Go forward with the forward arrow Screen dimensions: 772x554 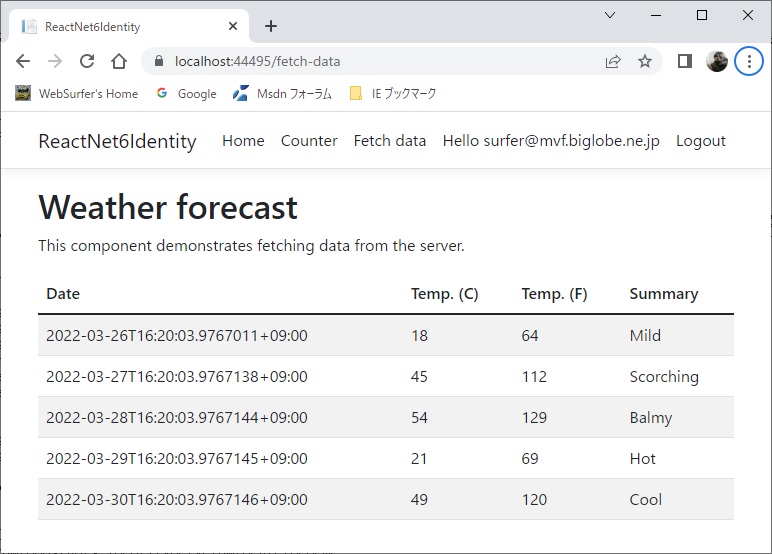click(55, 61)
